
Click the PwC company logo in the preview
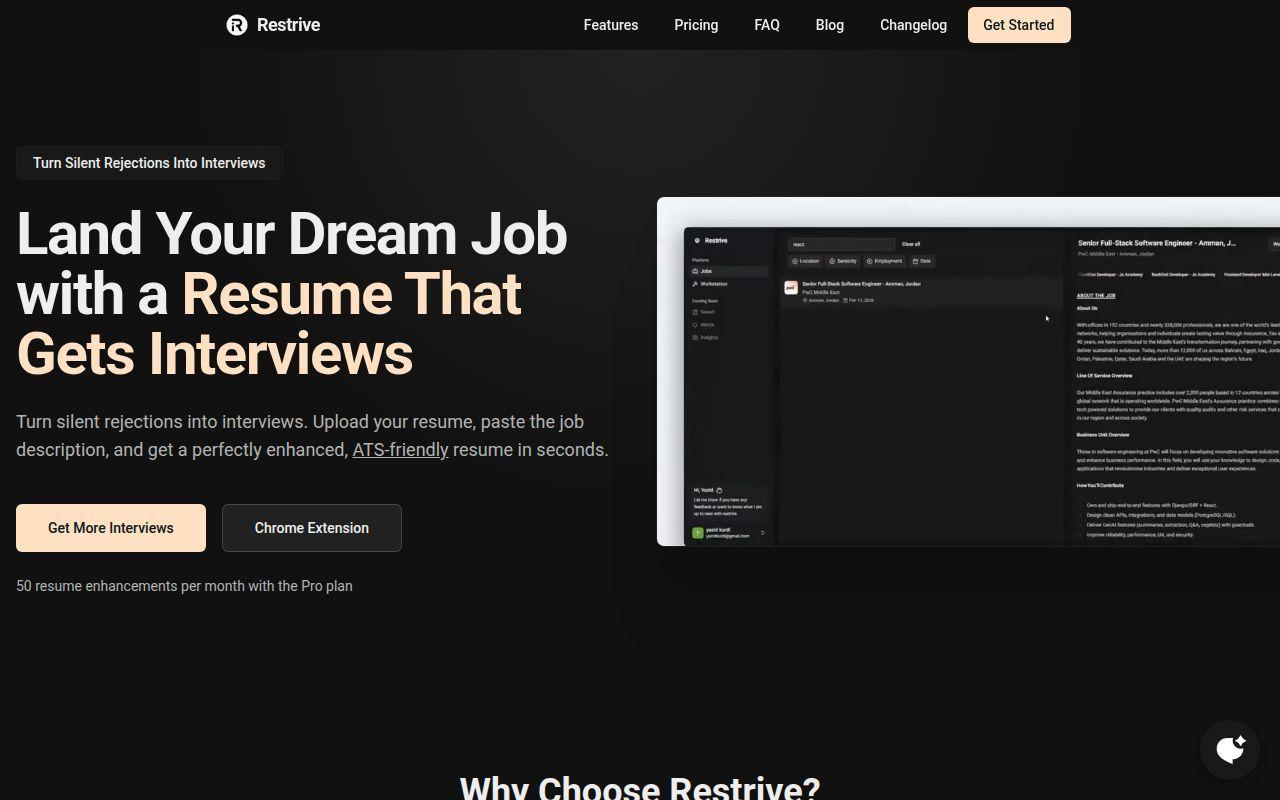[791, 288]
